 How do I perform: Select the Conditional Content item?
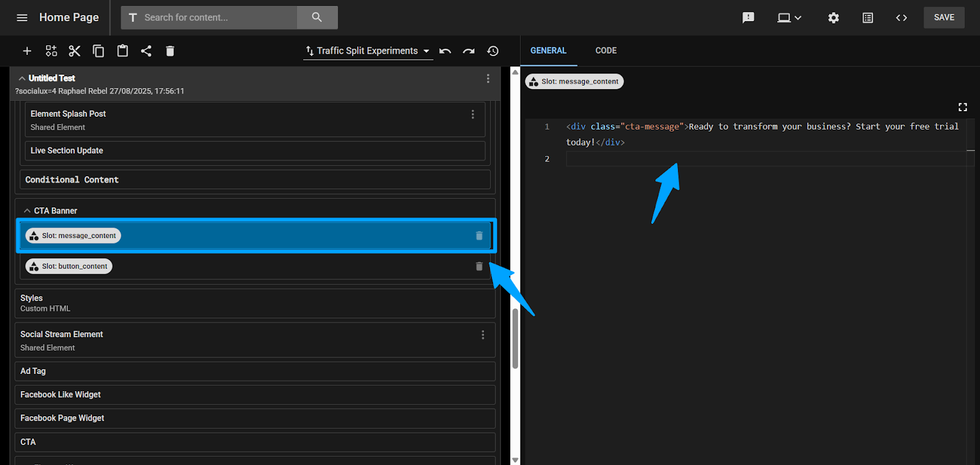tap(255, 179)
